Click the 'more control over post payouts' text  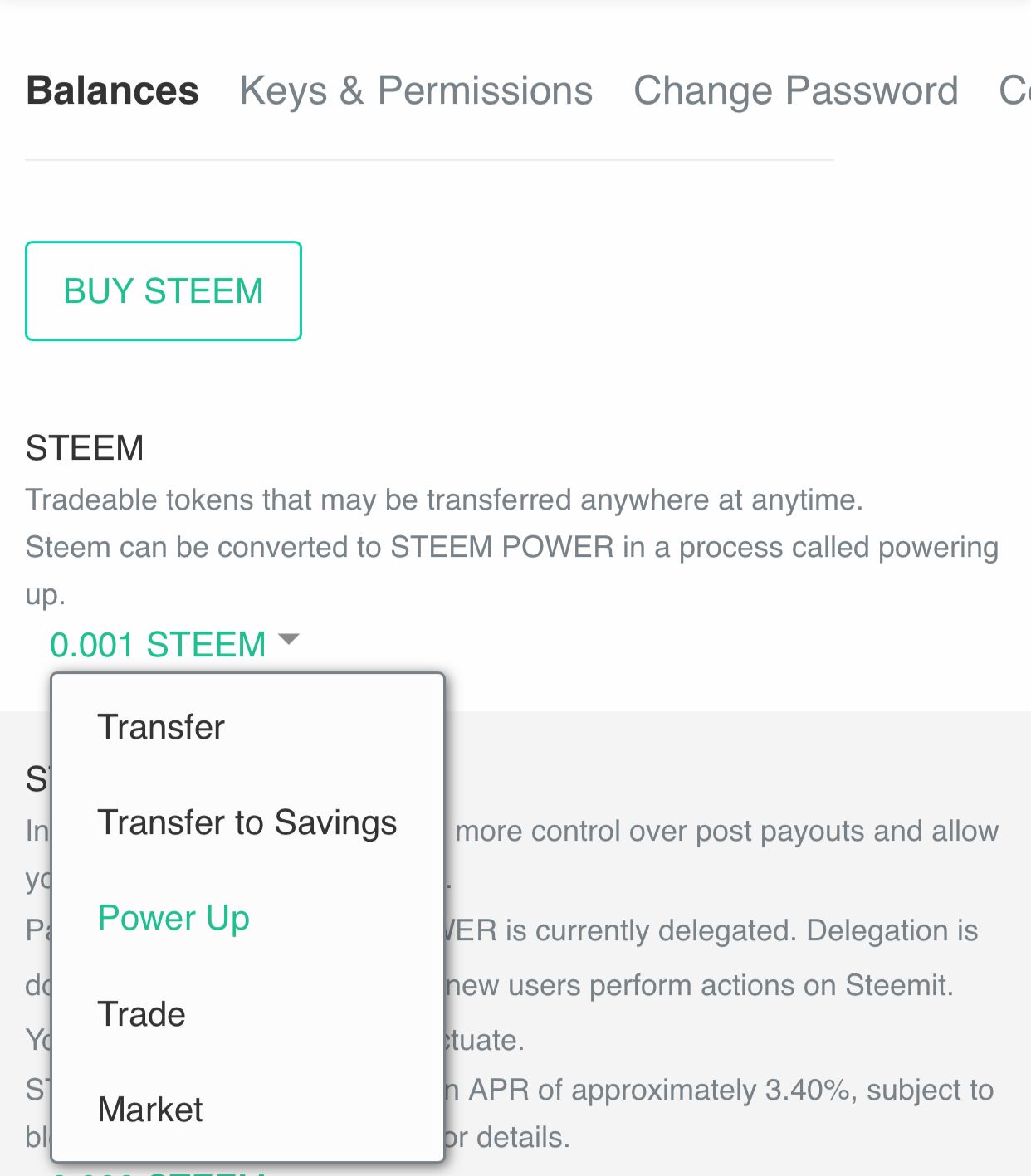[x=726, y=831]
